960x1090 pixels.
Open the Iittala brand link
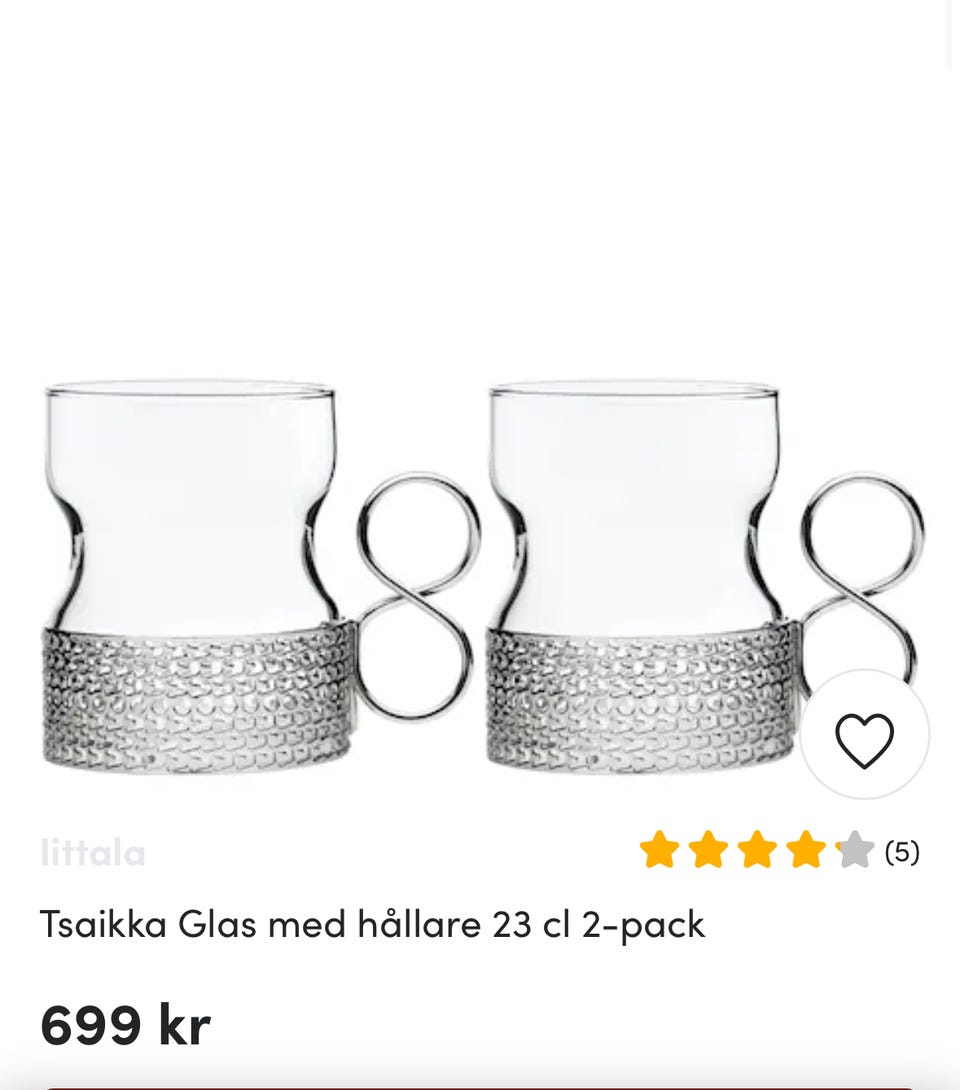[93, 853]
